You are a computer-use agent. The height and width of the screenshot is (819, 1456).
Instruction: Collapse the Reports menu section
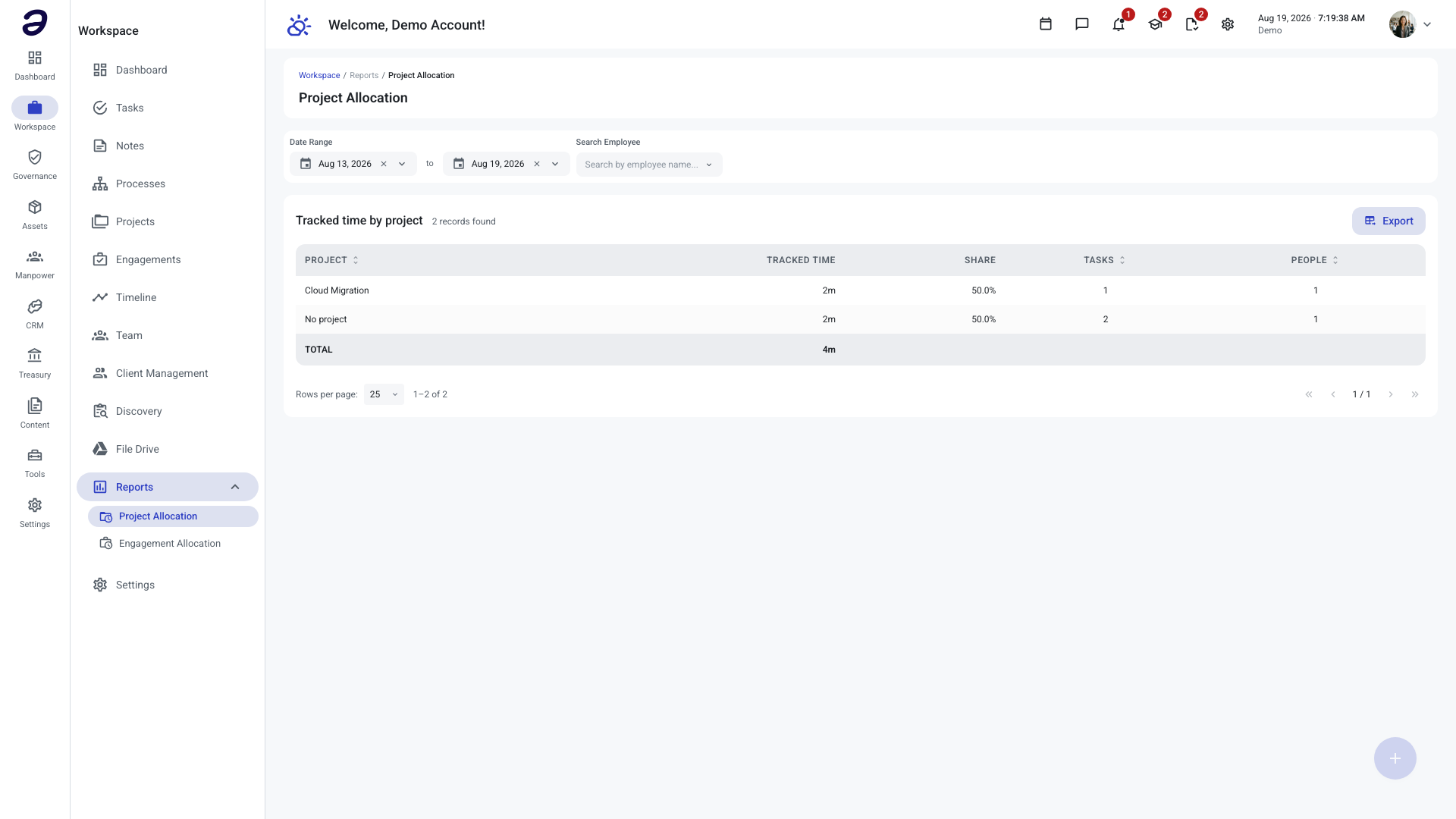tap(235, 487)
